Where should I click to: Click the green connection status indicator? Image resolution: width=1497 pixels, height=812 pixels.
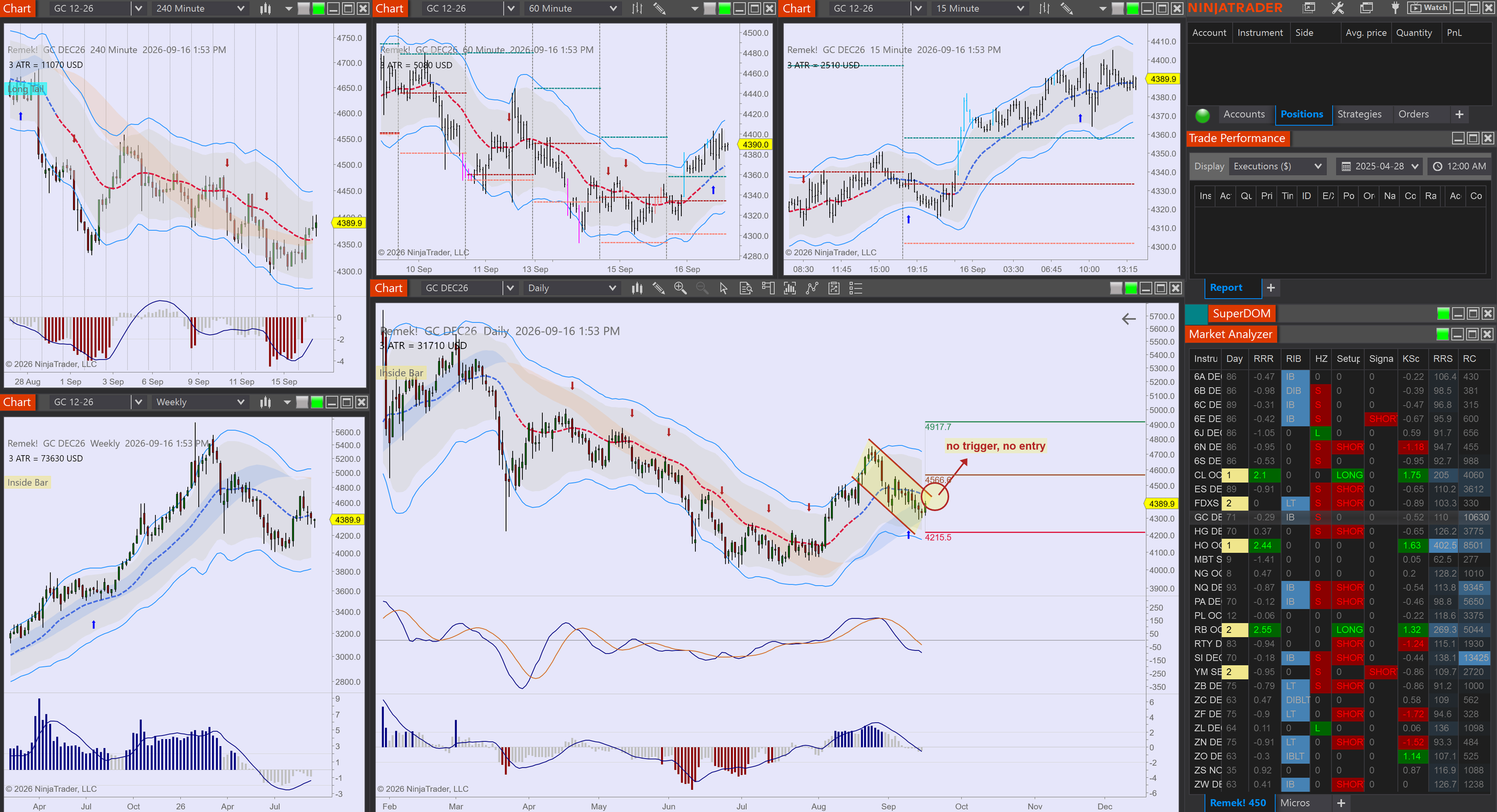click(x=1202, y=115)
